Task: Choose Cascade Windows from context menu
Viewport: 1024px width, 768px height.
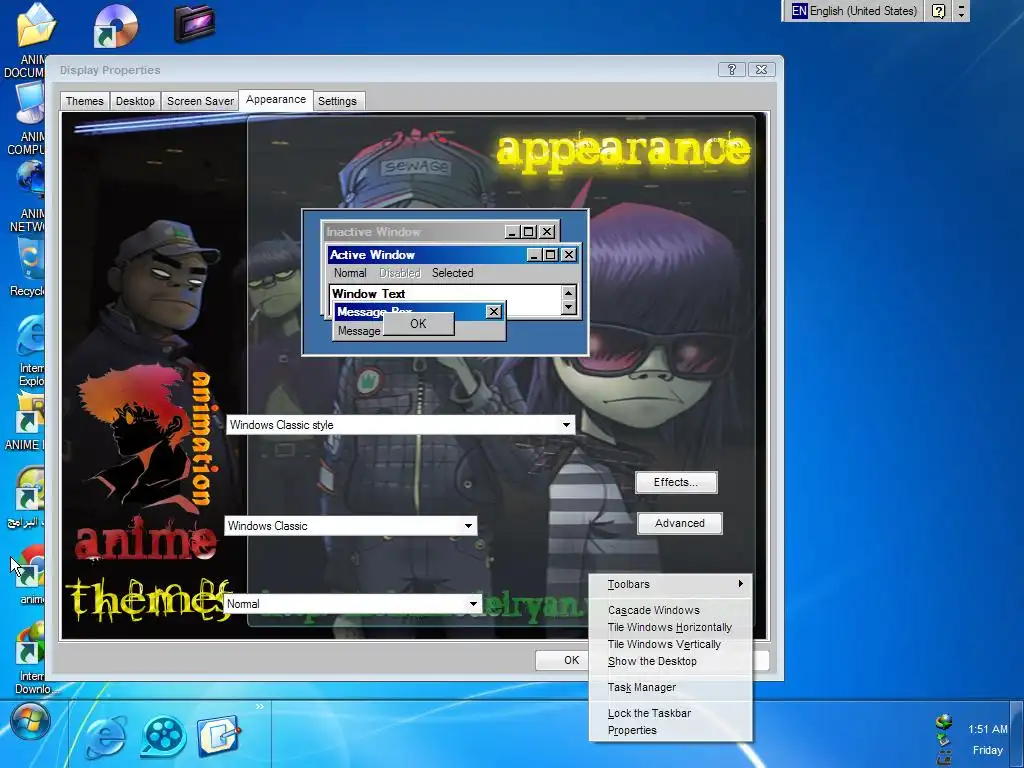Action: [x=671, y=610]
